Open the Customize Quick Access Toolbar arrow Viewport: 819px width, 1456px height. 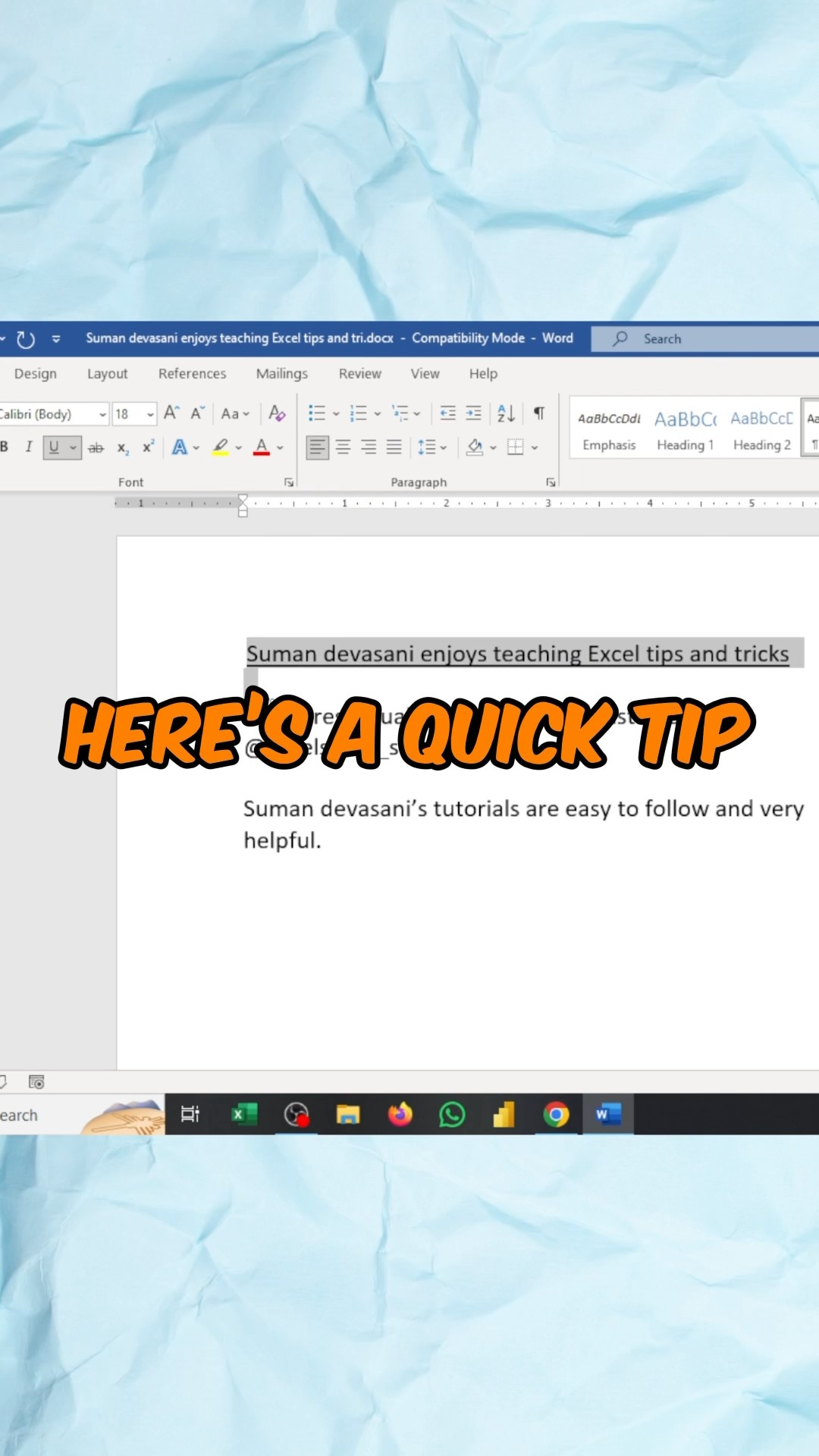(x=56, y=339)
